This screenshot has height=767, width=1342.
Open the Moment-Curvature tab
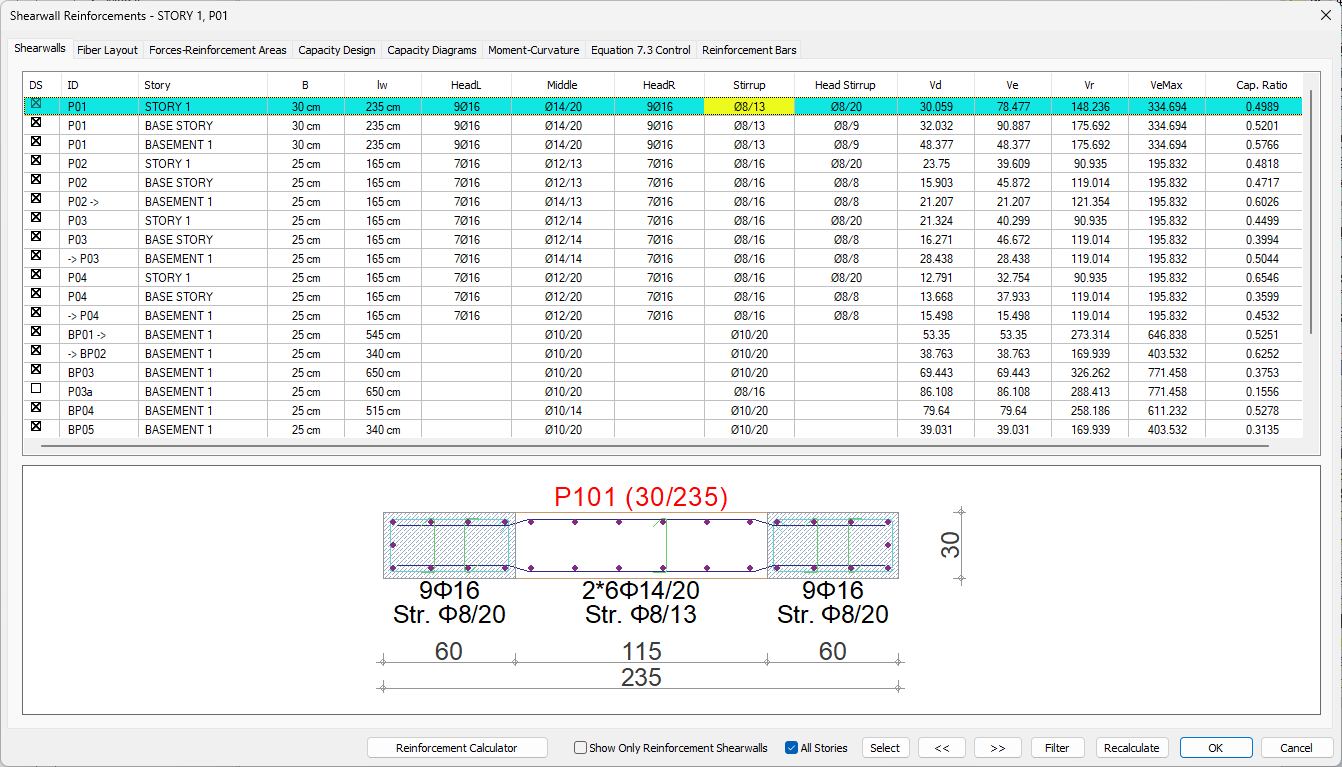(x=533, y=50)
